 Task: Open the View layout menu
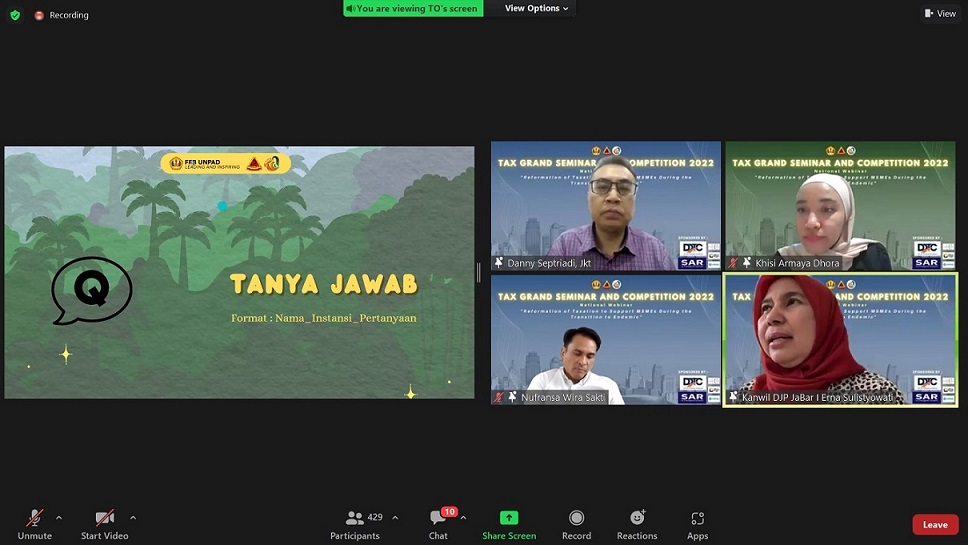[x=940, y=14]
